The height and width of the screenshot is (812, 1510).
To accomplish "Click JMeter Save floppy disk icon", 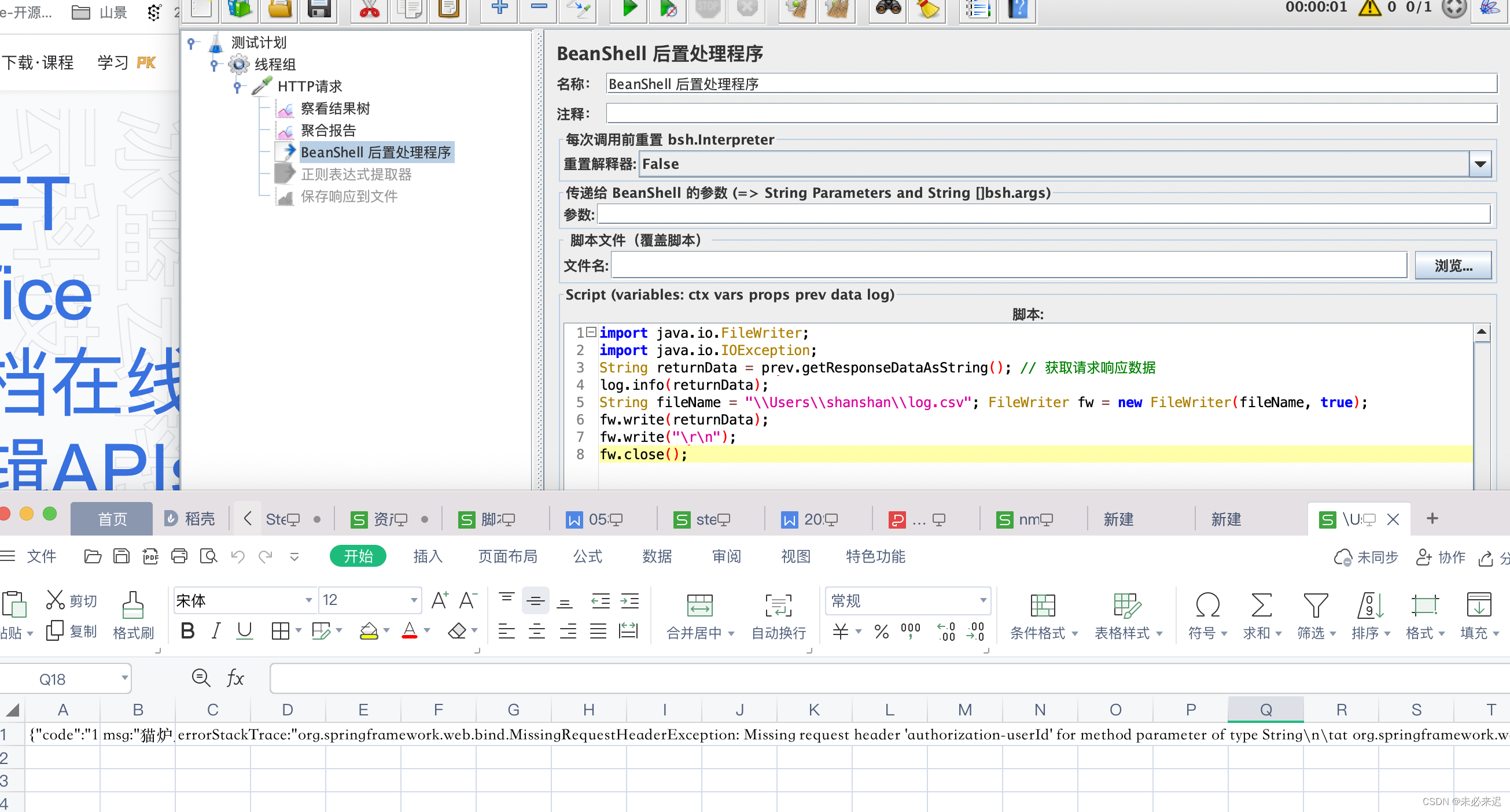I will pyautogui.click(x=319, y=9).
